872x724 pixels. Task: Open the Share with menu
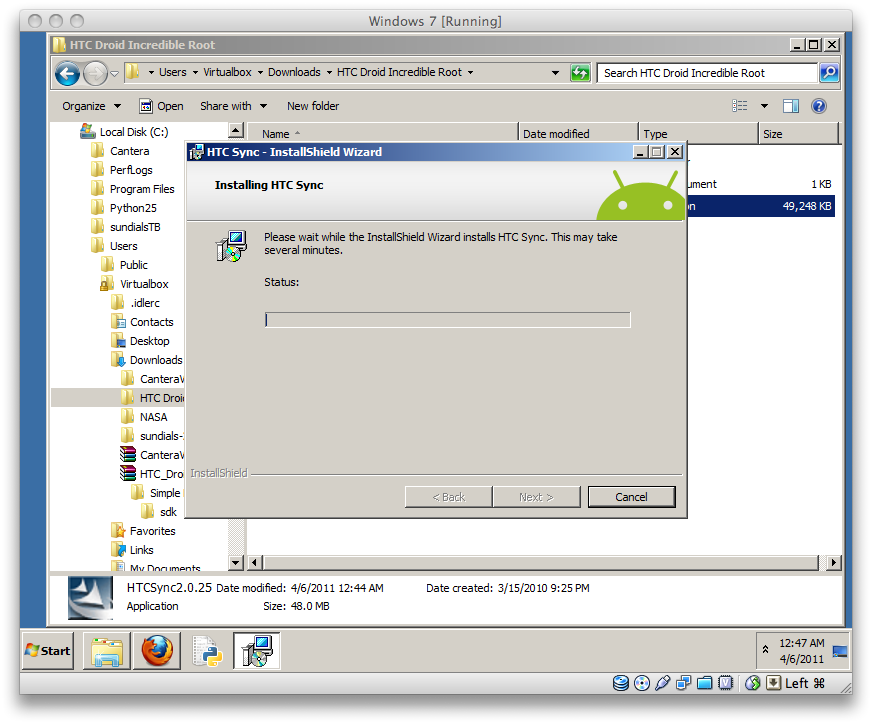[x=234, y=106]
